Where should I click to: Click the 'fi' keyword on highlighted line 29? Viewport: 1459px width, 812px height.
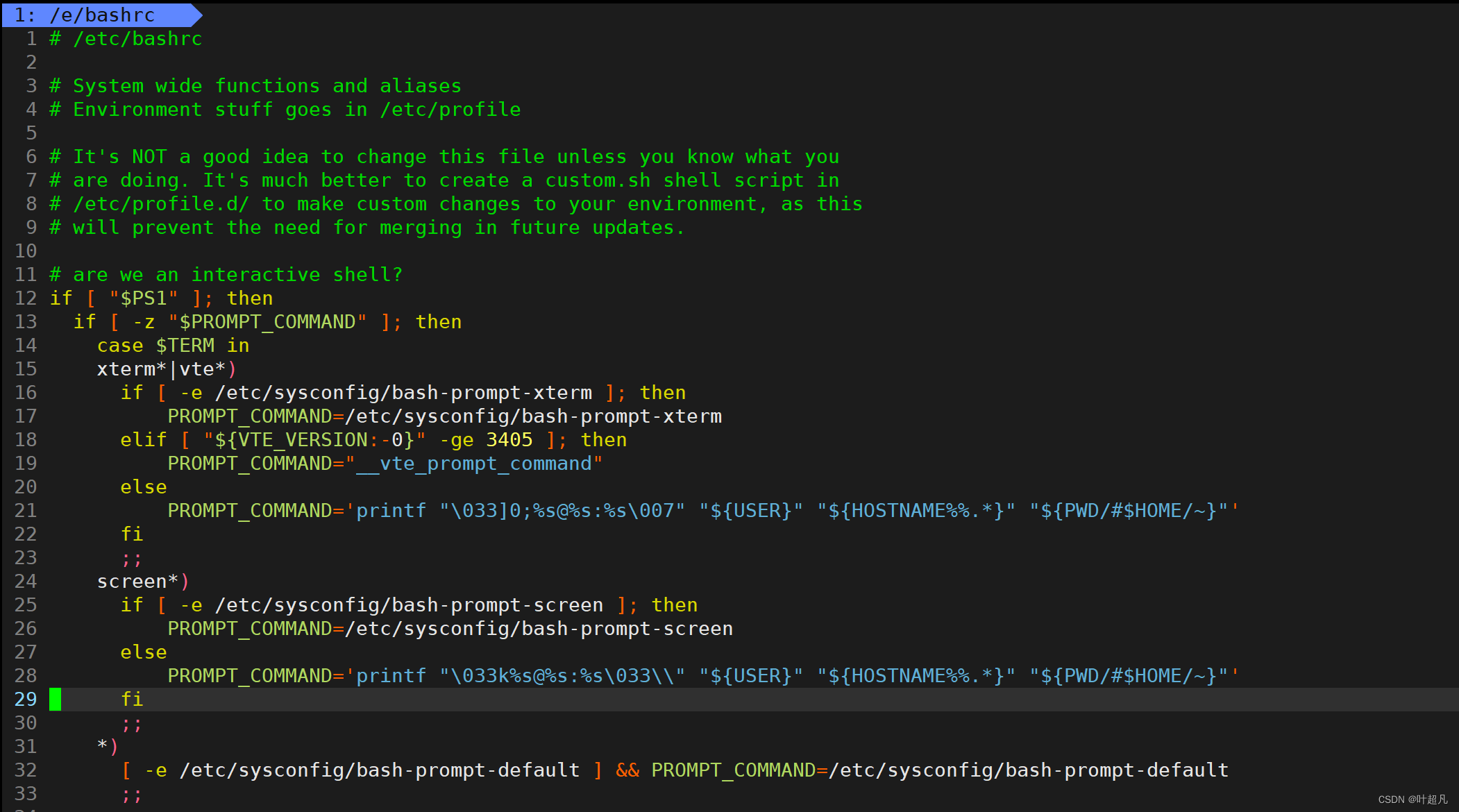(x=132, y=700)
